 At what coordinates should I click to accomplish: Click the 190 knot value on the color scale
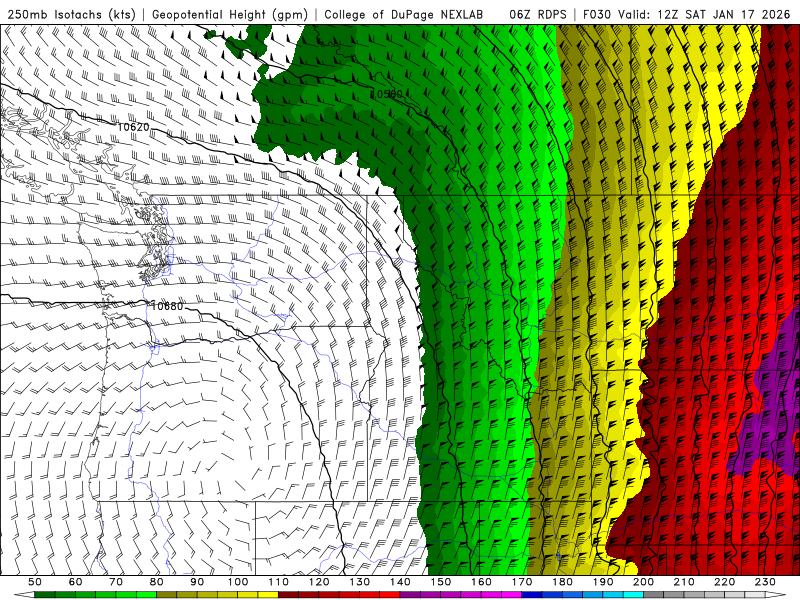click(x=604, y=582)
